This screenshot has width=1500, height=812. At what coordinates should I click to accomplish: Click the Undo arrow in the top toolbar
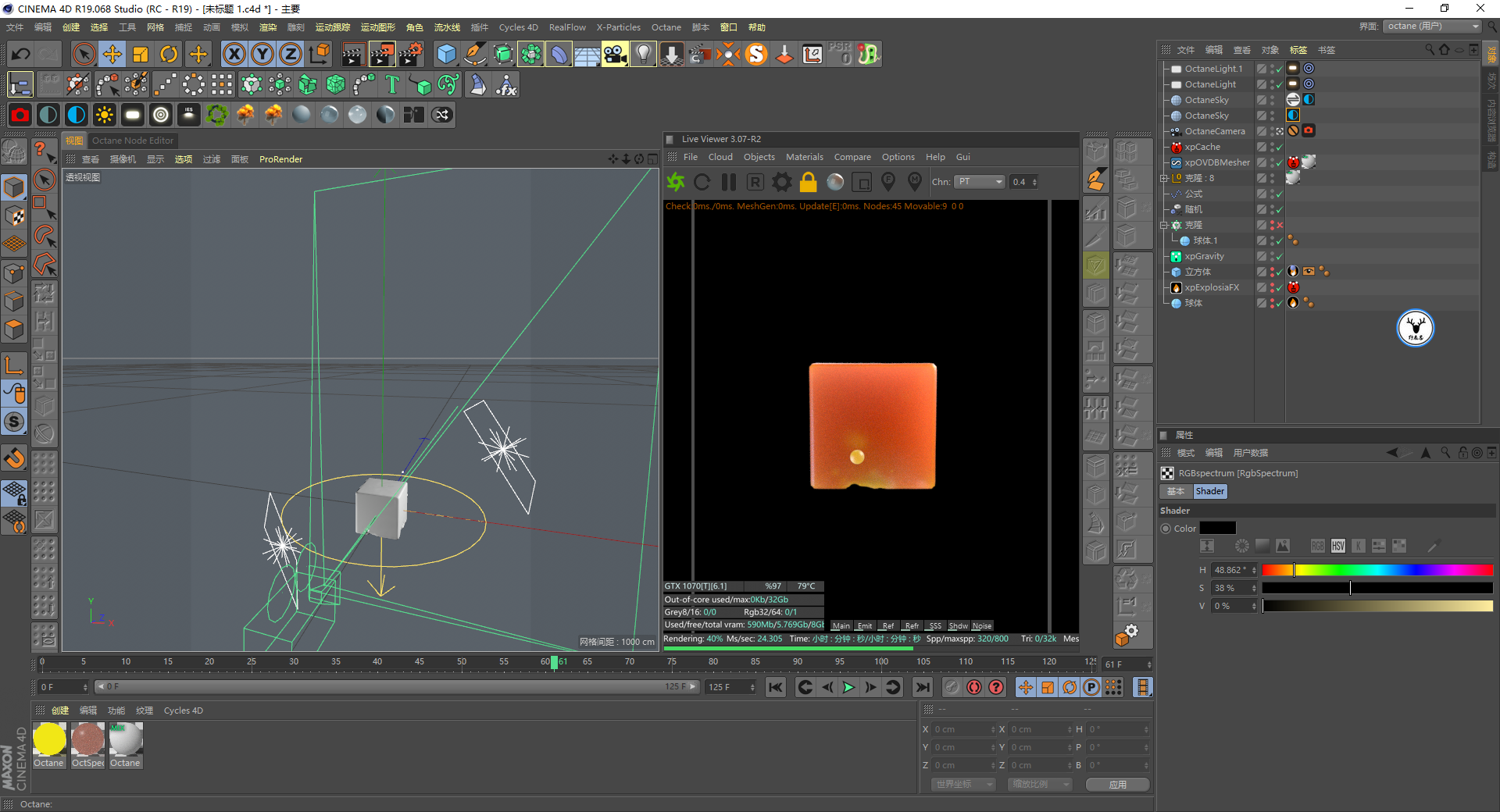(21, 54)
